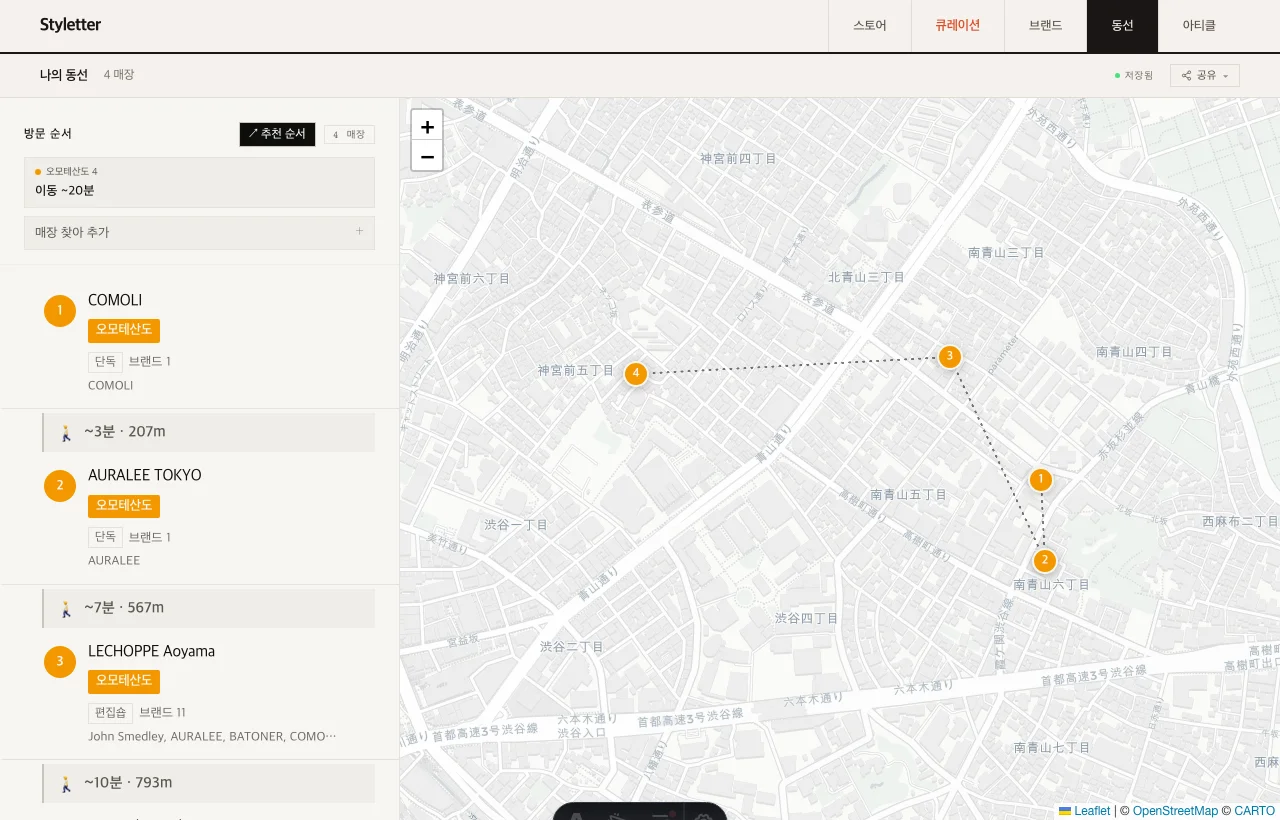
Task: Open the Leaflet attribution link
Action: pos(1084,811)
